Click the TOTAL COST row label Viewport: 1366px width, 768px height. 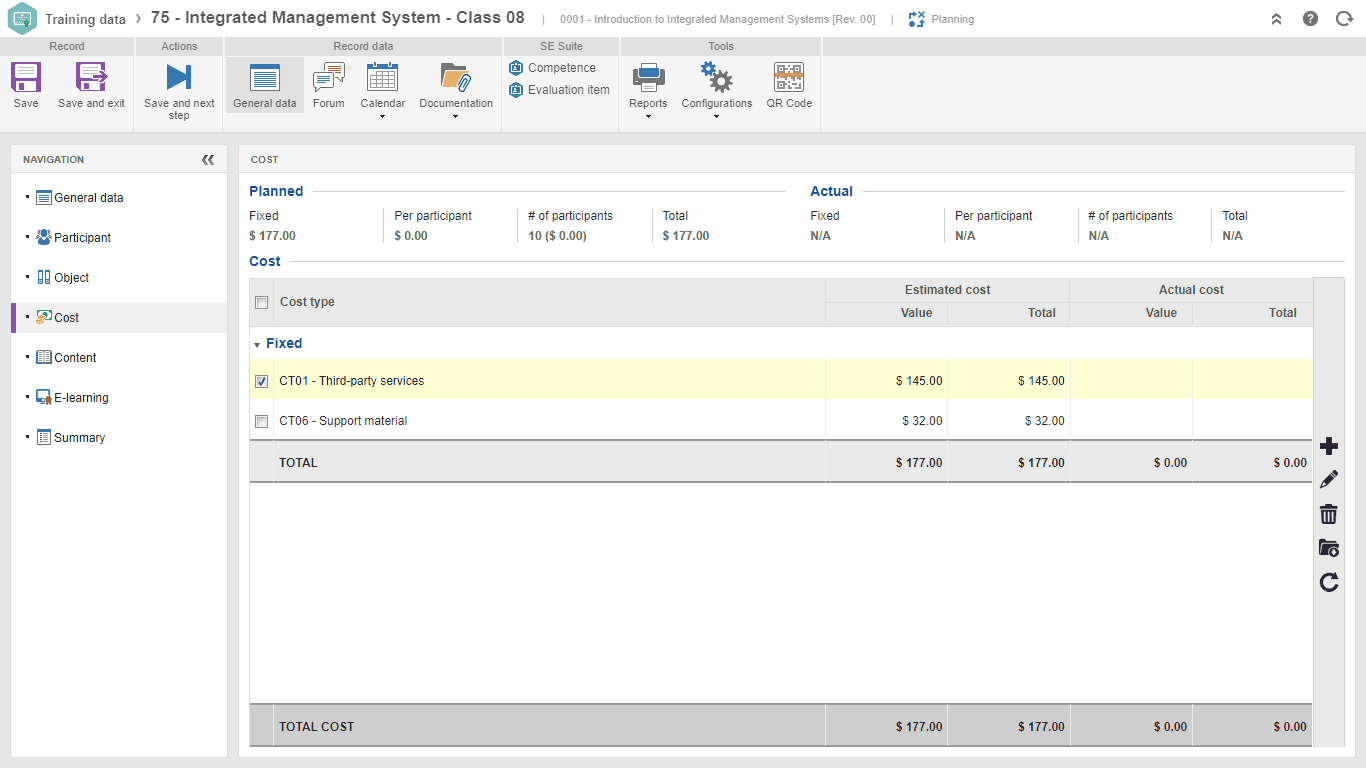click(x=317, y=727)
